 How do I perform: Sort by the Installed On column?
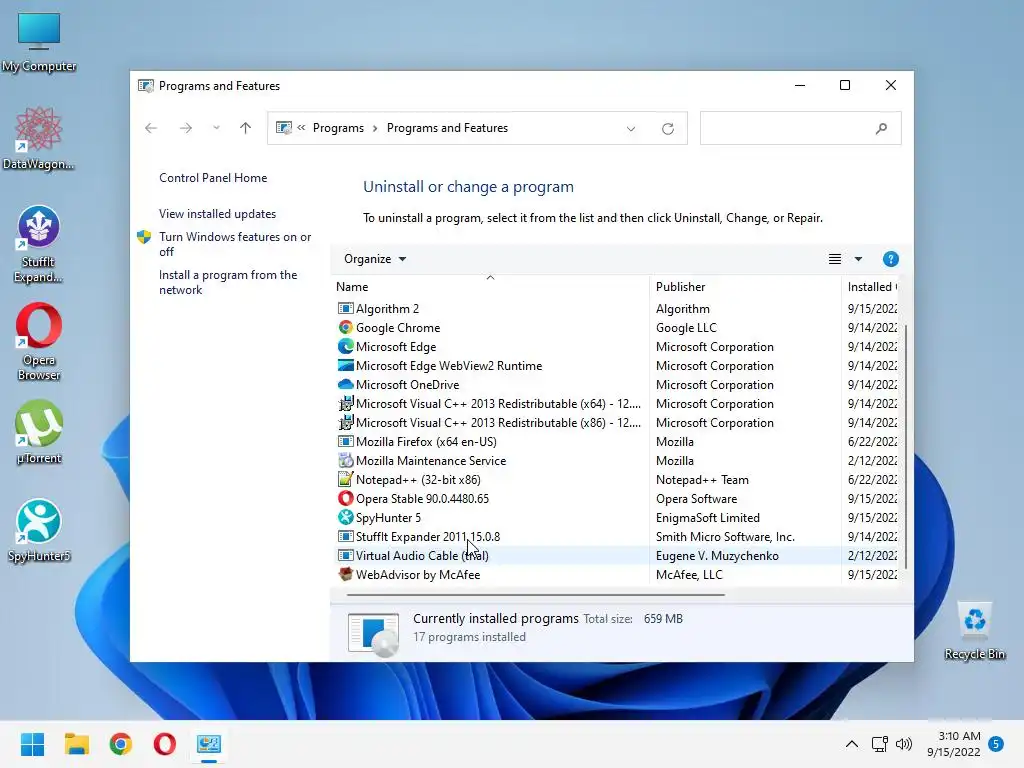tap(871, 287)
